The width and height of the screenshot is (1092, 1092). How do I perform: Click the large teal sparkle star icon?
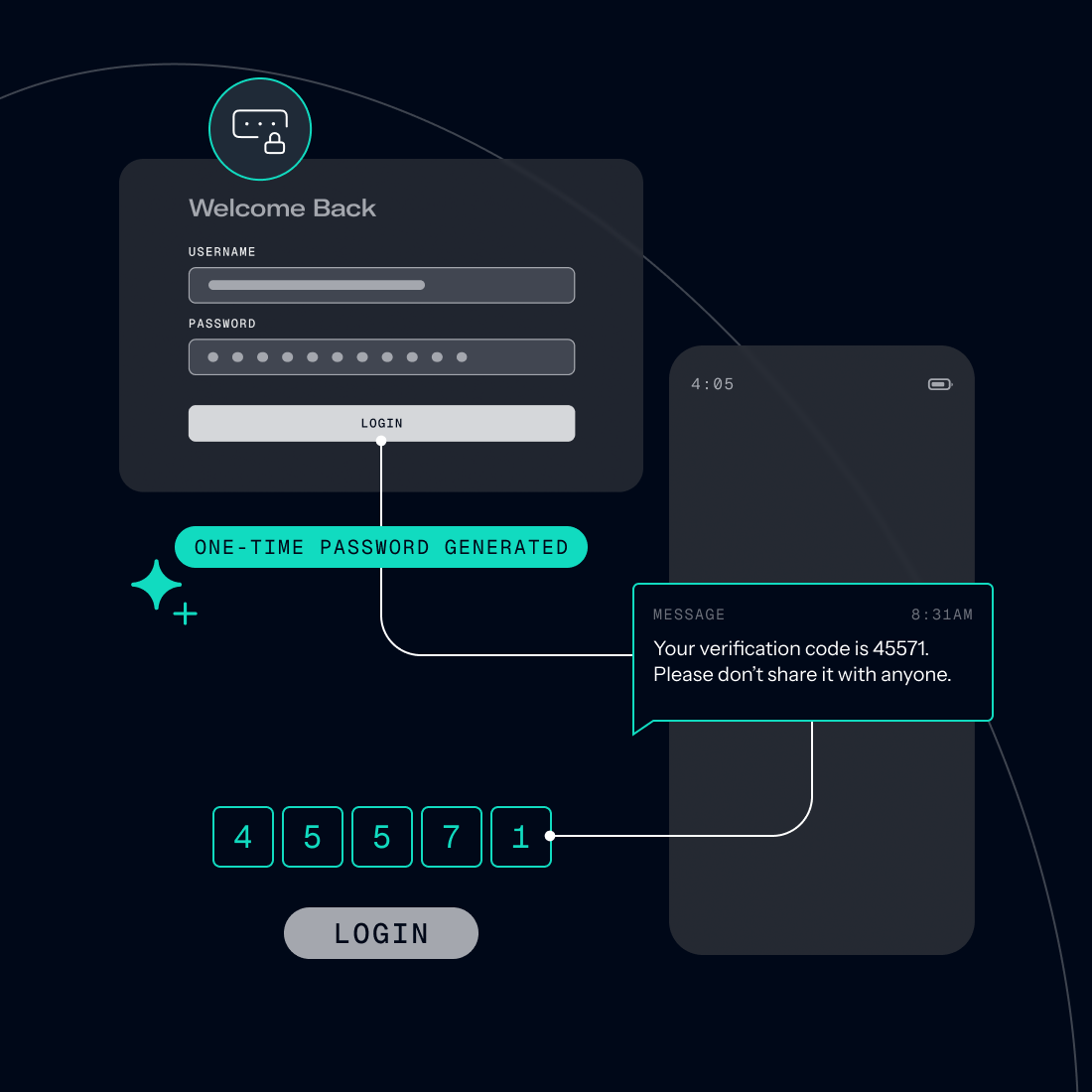point(157,585)
